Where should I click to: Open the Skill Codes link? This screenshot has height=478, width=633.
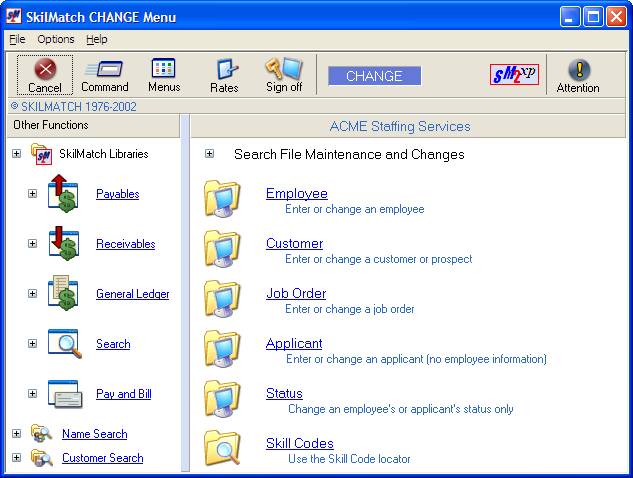tap(300, 443)
